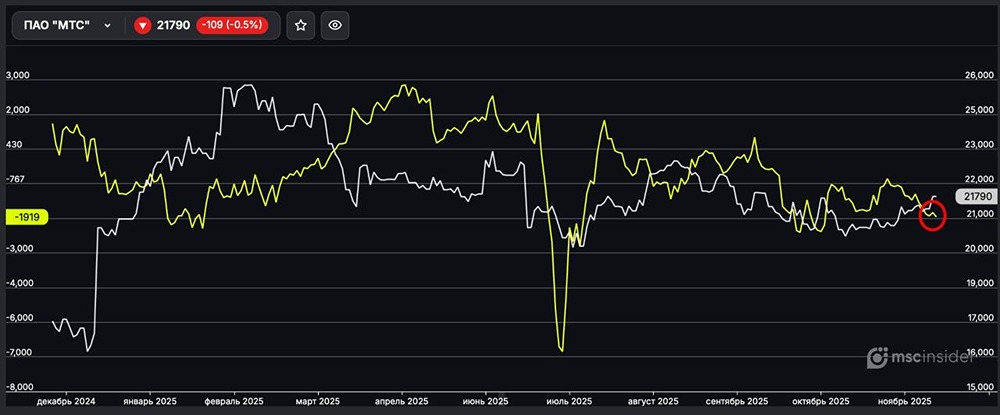
Task: Click the февраль 2025 date axis label
Action: (x=232, y=399)
